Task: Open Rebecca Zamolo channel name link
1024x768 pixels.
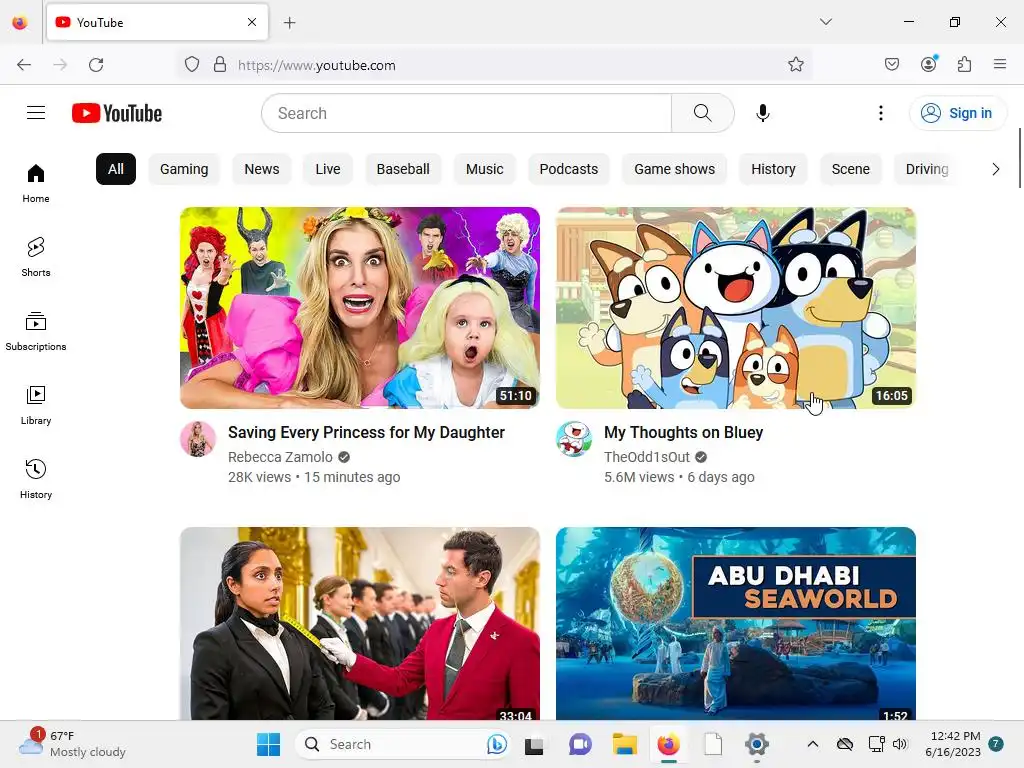Action: click(280, 457)
